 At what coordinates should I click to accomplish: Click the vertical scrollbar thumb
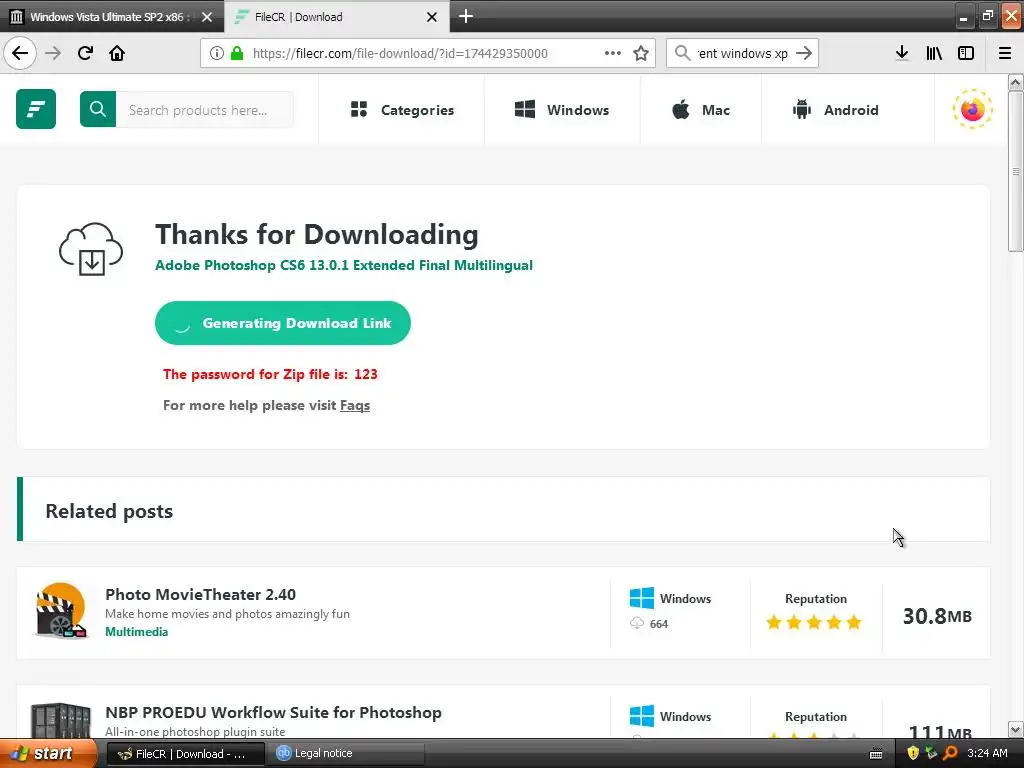pos(1015,171)
